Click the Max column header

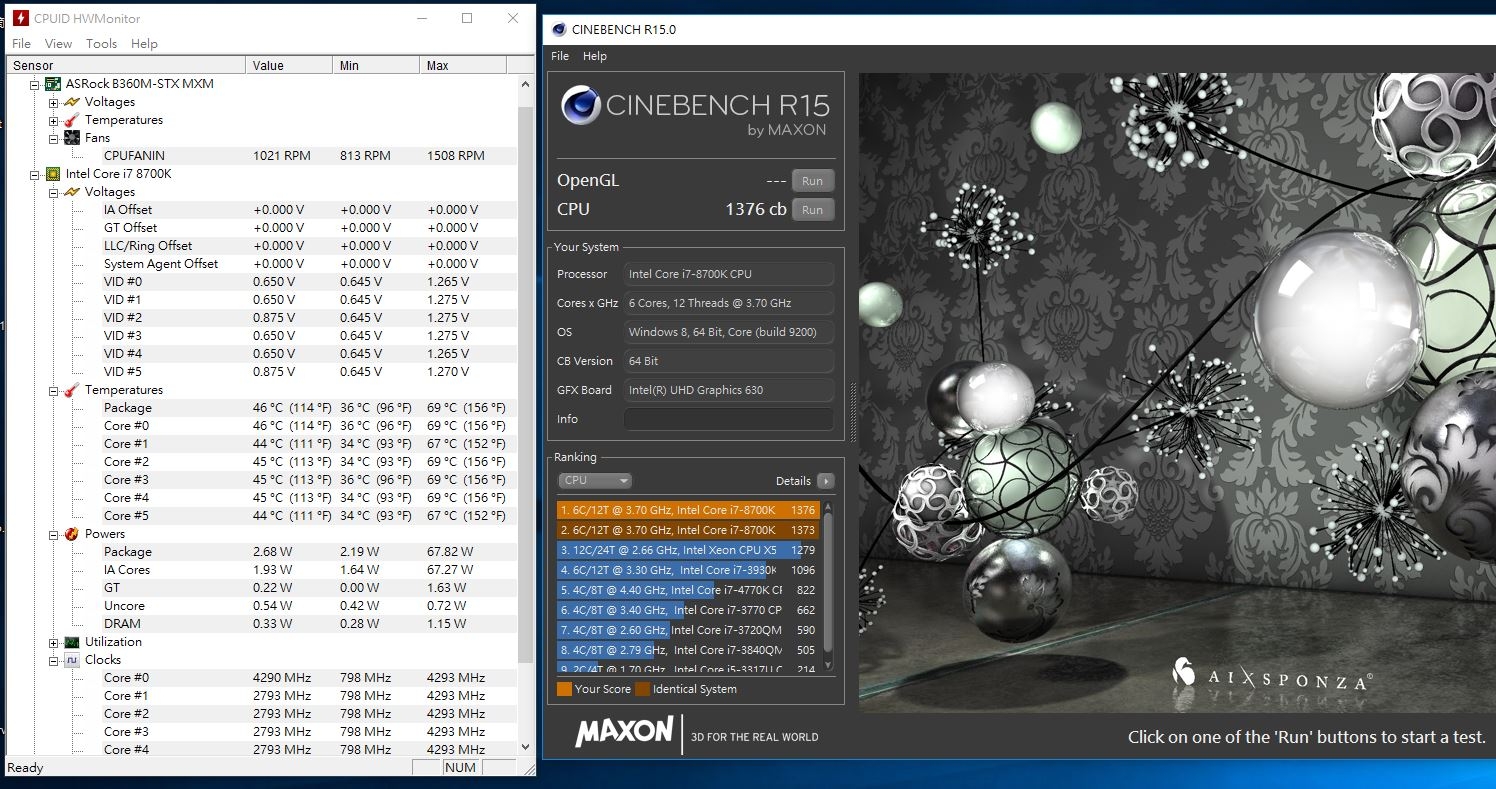point(463,65)
